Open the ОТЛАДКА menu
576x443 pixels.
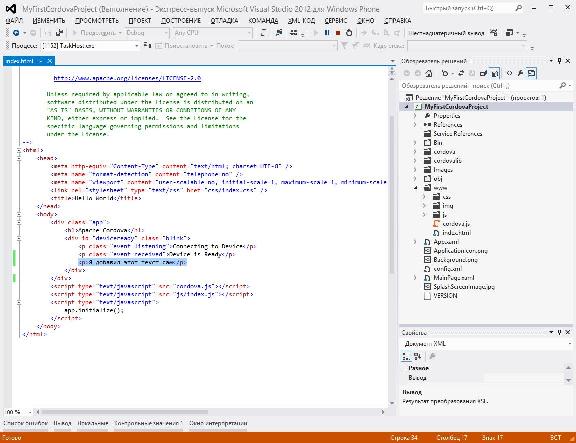pyautogui.click(x=224, y=21)
